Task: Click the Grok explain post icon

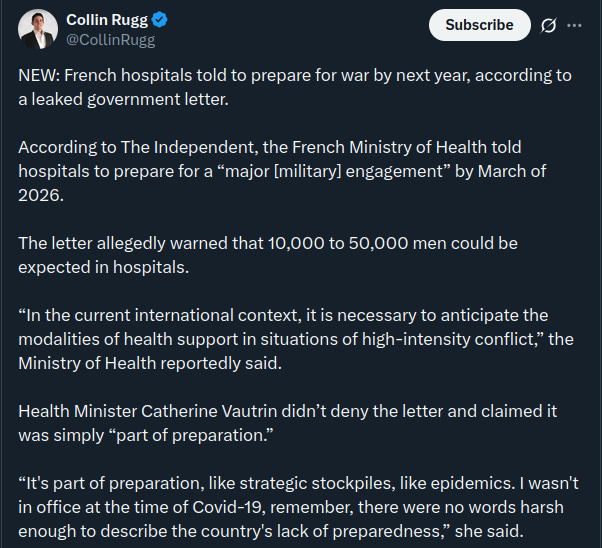Action: pyautogui.click(x=547, y=25)
